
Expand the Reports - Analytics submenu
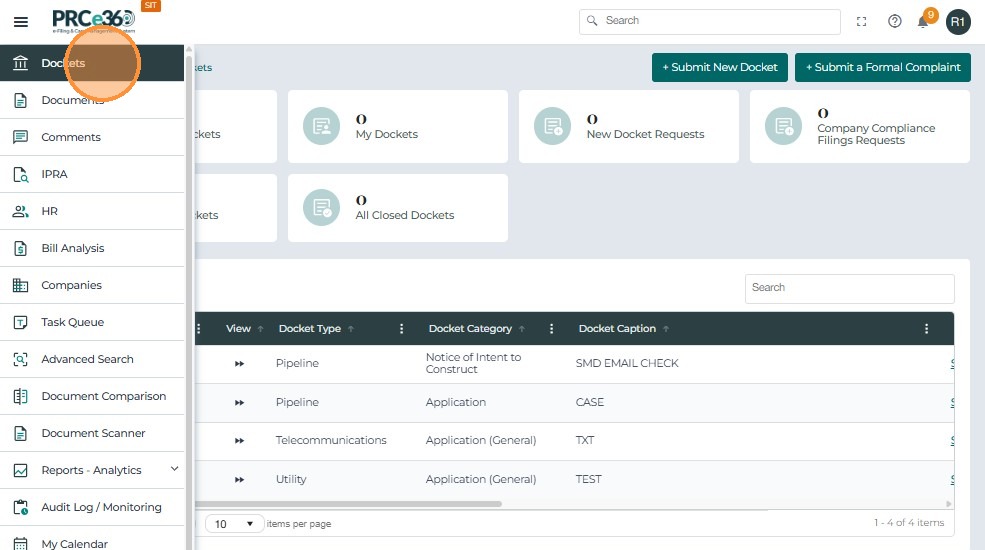(174, 469)
